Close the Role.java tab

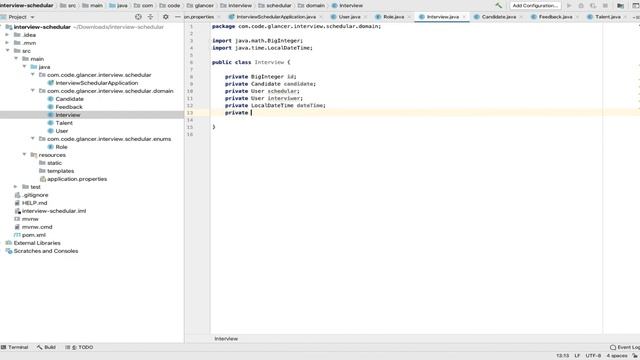pyautogui.click(x=409, y=17)
